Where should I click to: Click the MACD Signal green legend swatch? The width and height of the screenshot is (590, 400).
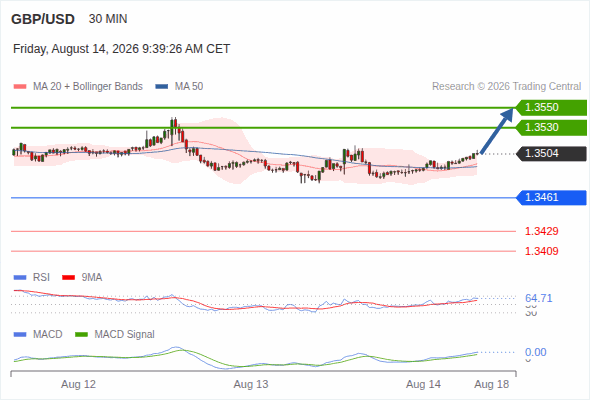point(81,335)
